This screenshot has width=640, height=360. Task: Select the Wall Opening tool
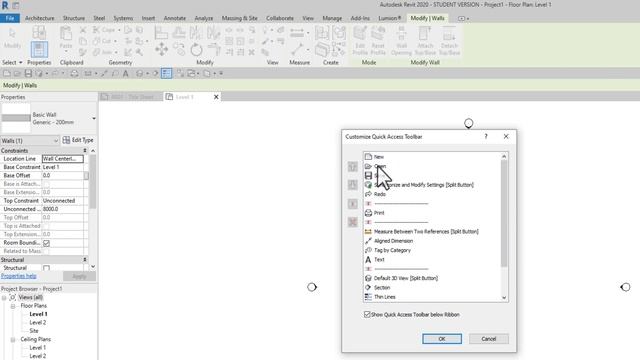(401, 41)
